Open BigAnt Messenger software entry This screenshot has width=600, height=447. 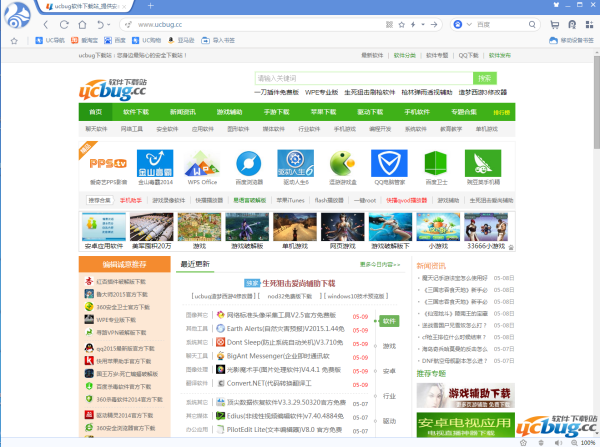pos(278,356)
